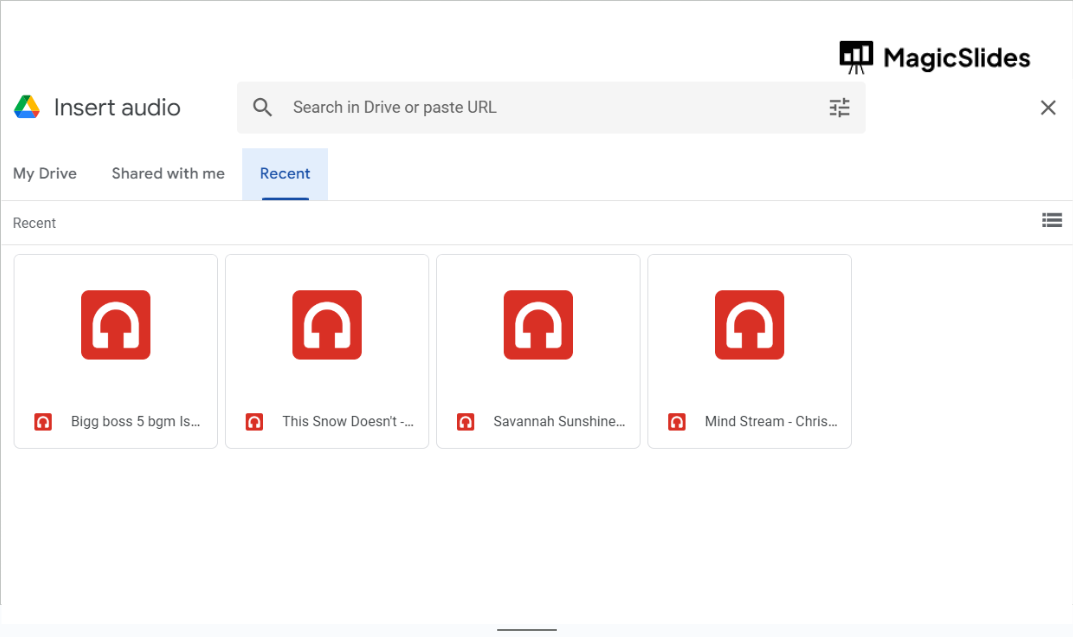Click the Recent section label
1073x637 pixels.
(x=34, y=223)
